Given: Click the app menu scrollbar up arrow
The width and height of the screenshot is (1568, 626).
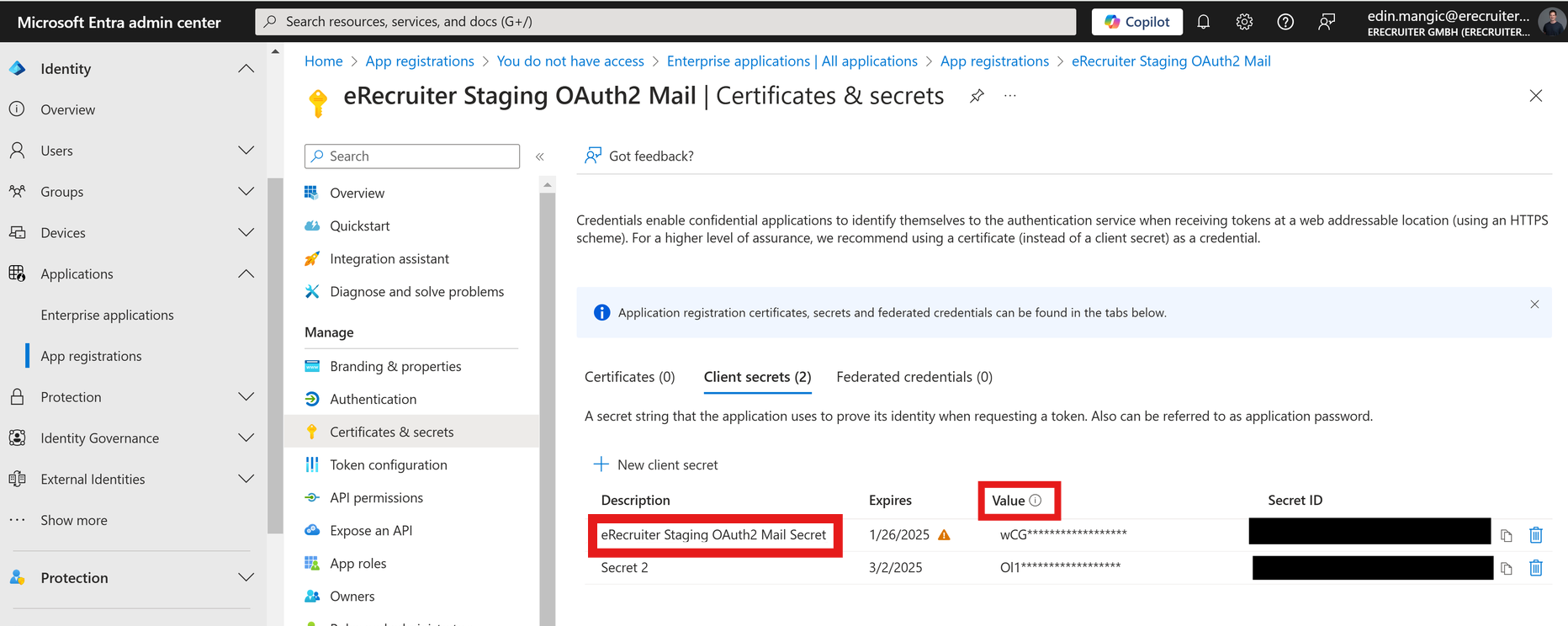Looking at the screenshot, I should click(x=548, y=184).
